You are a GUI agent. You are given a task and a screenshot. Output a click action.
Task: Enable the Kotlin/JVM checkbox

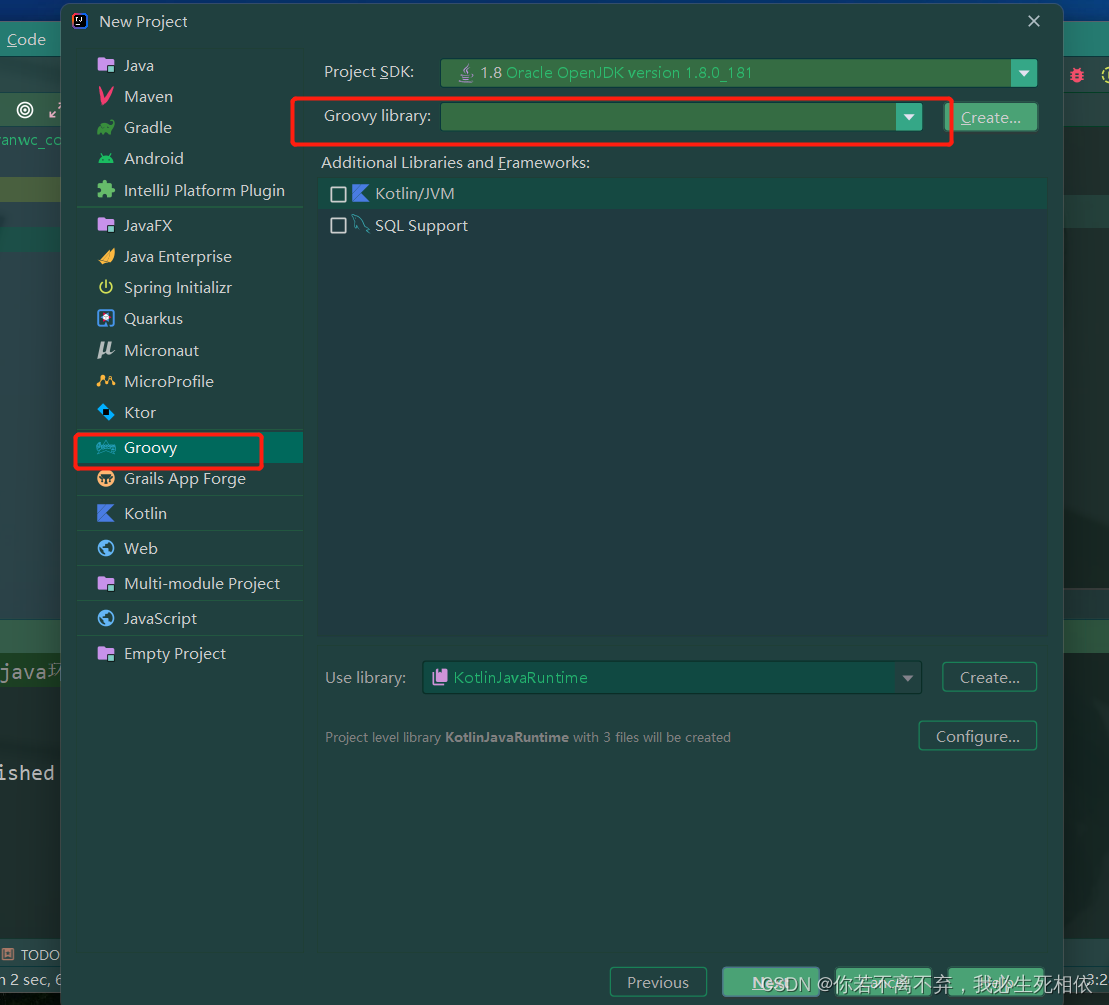click(339, 194)
